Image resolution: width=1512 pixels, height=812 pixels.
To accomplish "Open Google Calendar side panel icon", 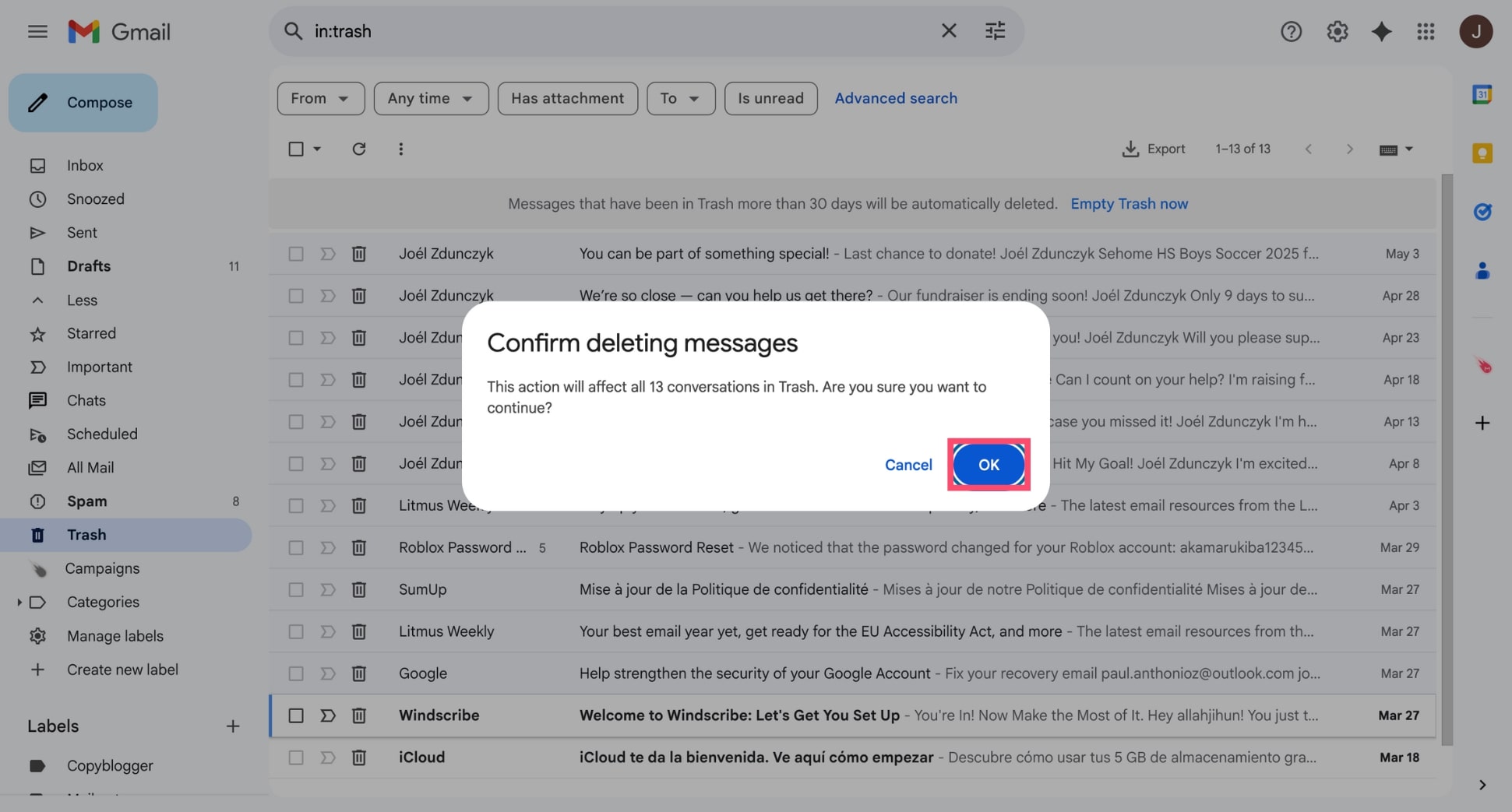I will pos(1482,94).
